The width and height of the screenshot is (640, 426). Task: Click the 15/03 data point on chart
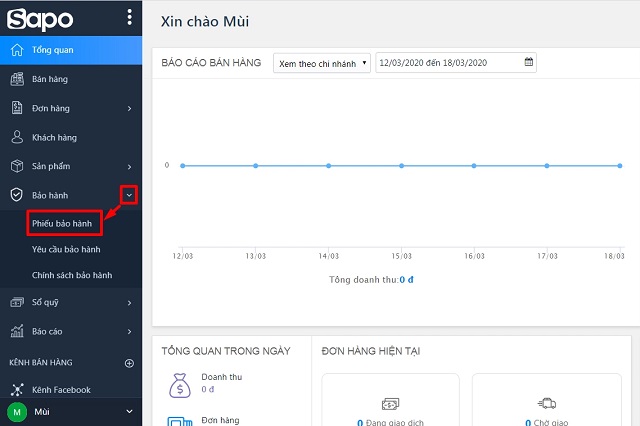pyautogui.click(x=401, y=165)
